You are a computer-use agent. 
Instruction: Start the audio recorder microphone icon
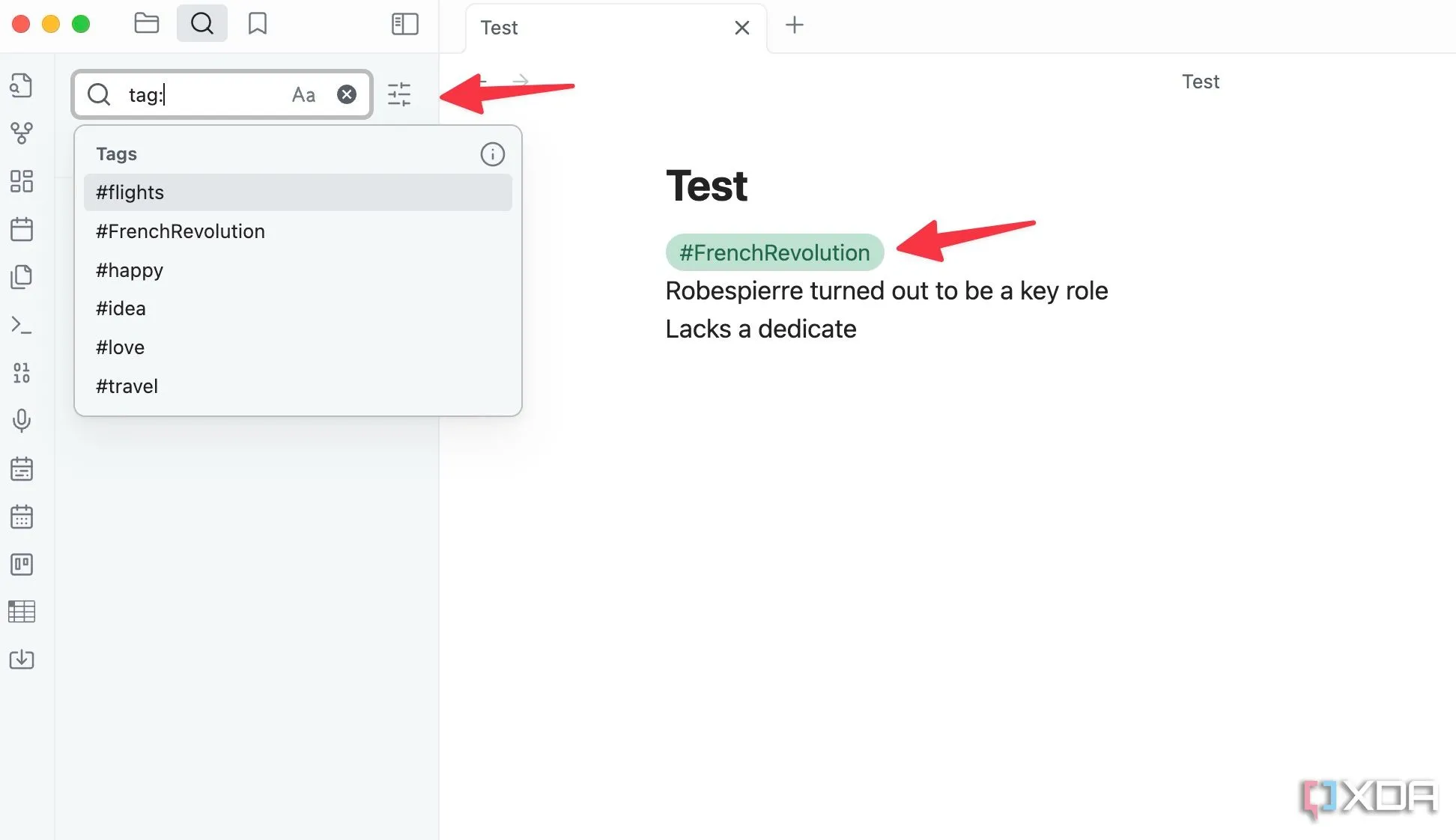[x=22, y=421]
